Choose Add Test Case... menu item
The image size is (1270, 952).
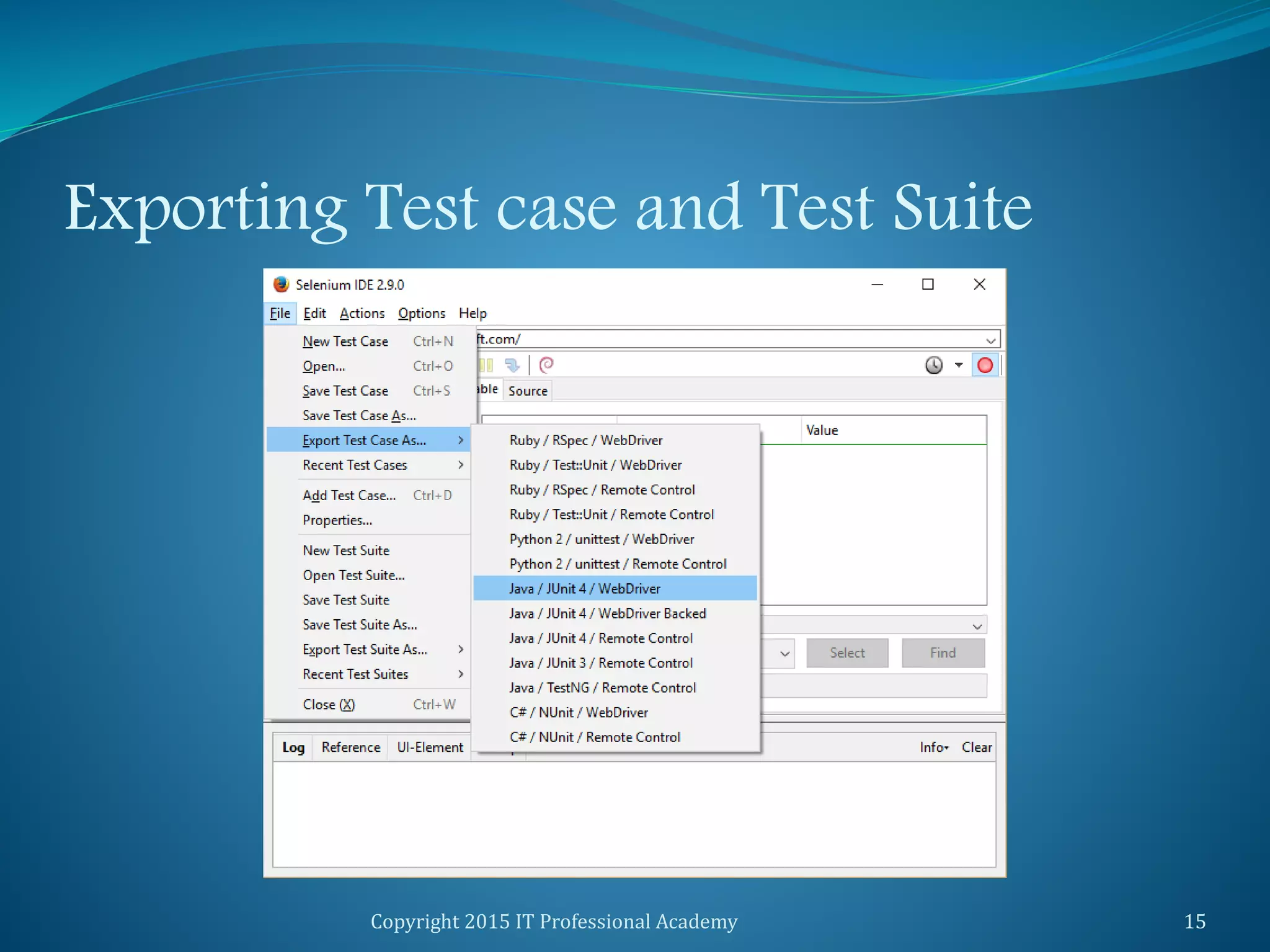point(370,495)
